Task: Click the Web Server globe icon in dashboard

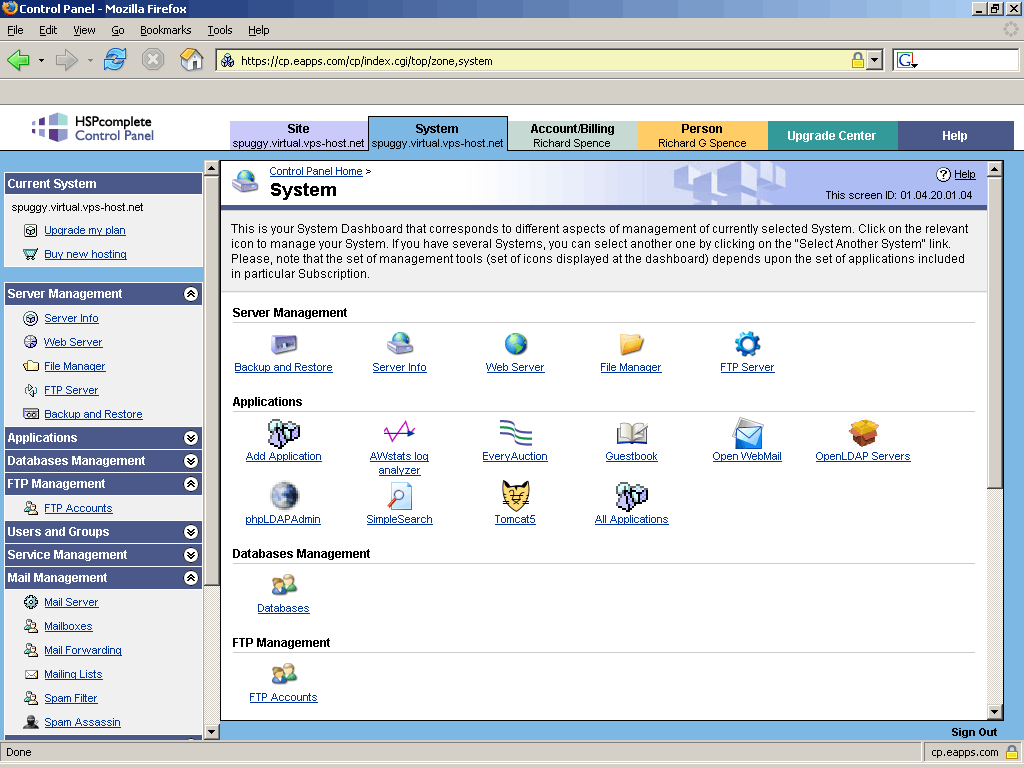Action: point(515,344)
